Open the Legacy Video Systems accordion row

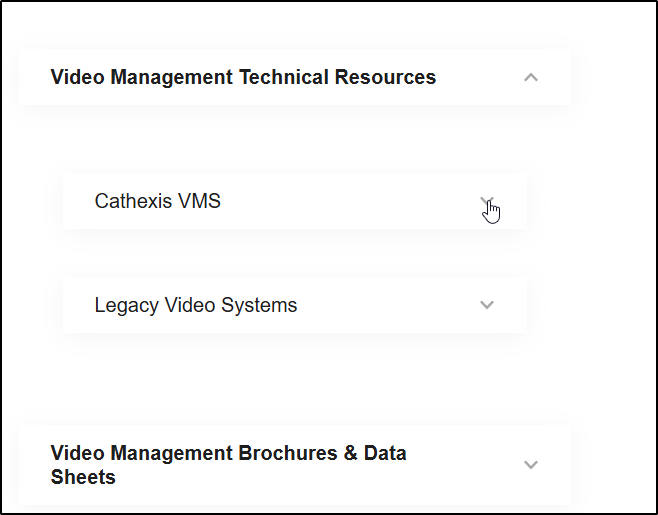click(295, 305)
